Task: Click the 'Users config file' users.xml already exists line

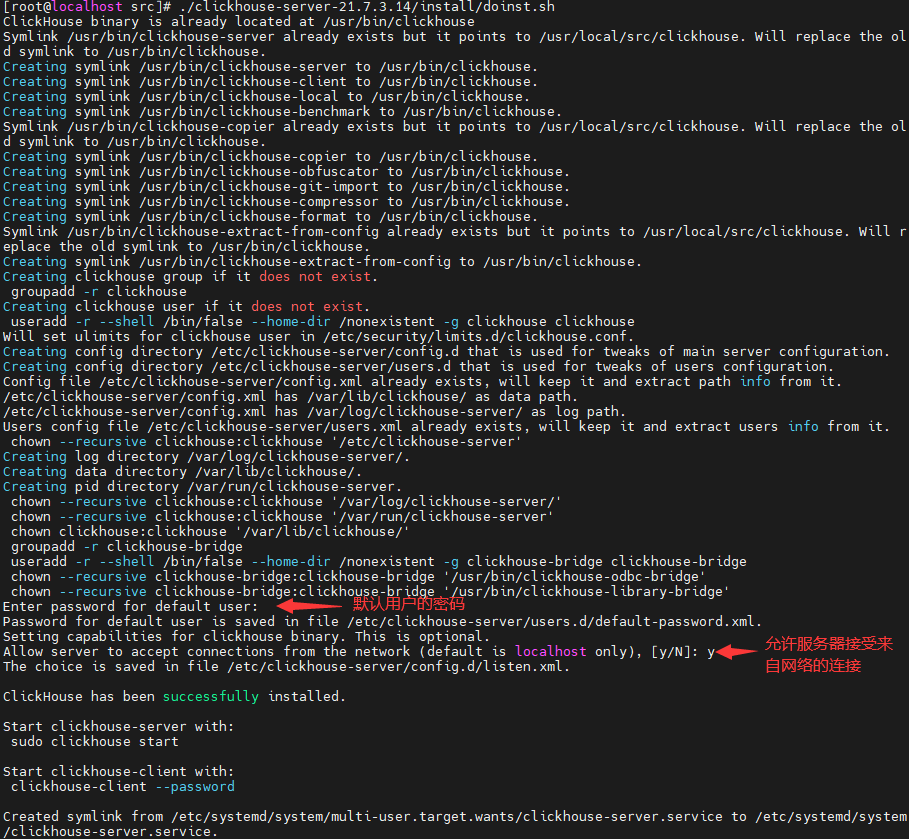Action: [x=446, y=427]
